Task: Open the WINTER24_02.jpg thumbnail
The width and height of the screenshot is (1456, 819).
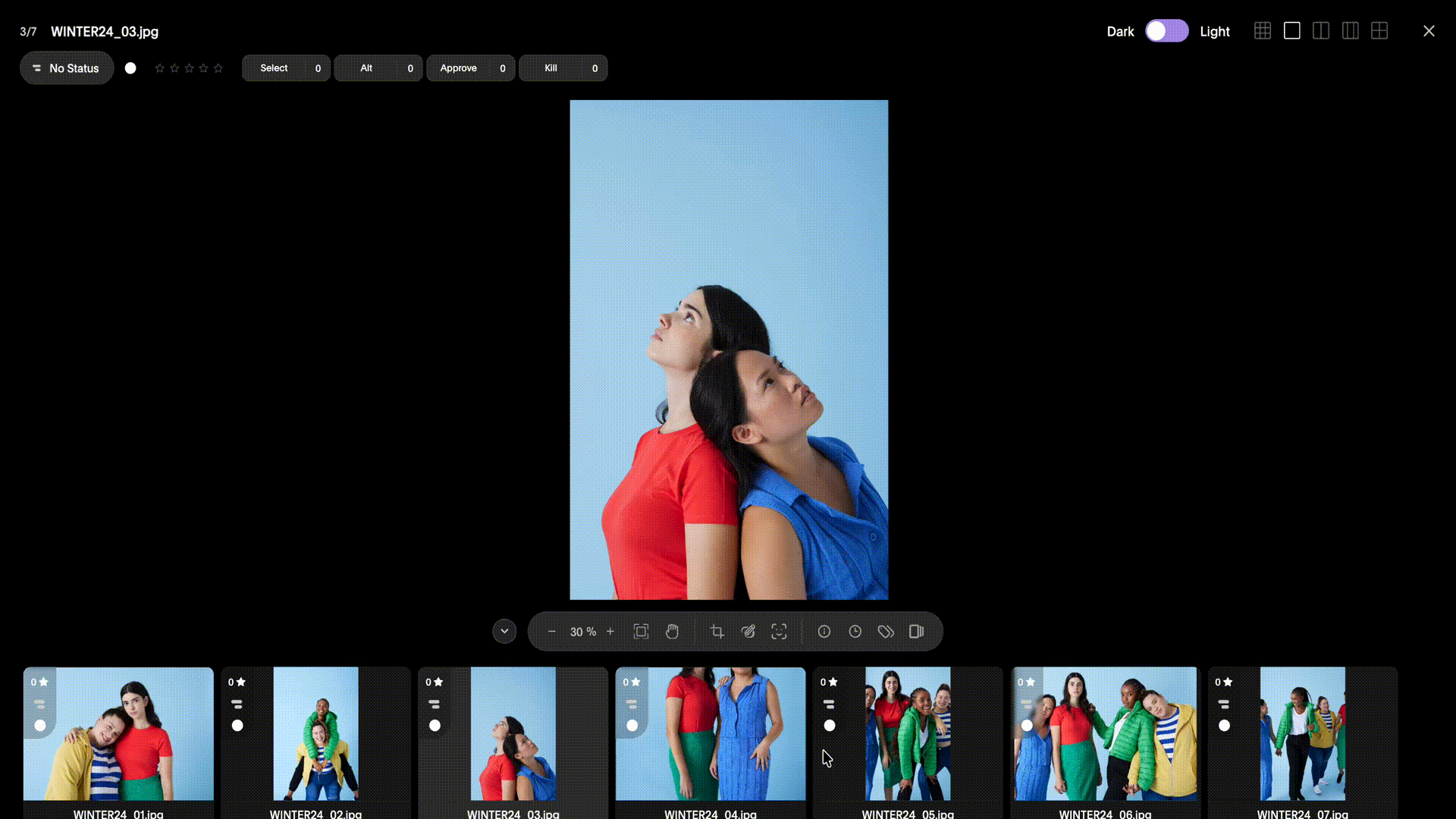Action: point(315,734)
